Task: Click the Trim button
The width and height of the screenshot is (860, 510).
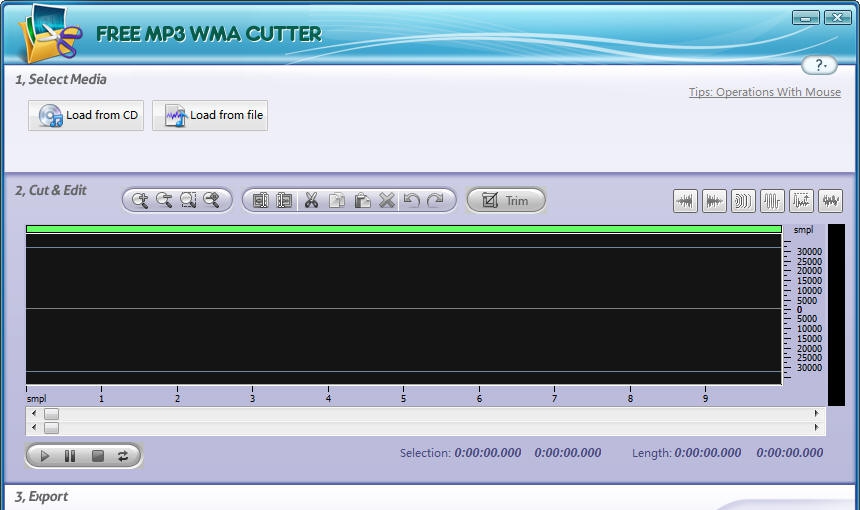Action: [506, 200]
